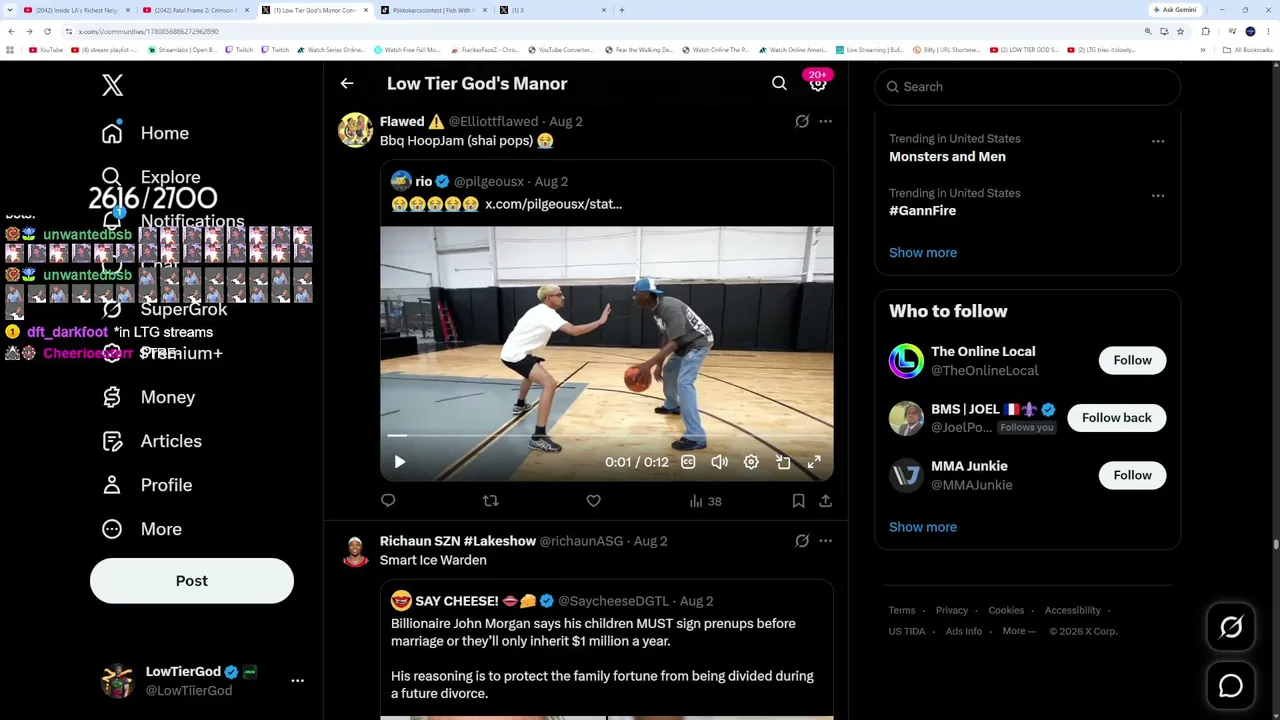Screen dimensions: 1280x720
Task: Open Chrome three-dot menu
Action: pos(1268,31)
